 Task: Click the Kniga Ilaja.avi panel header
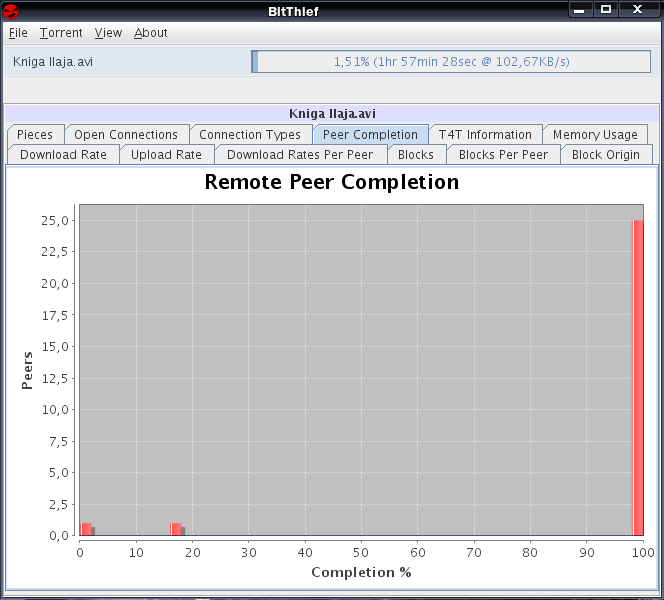(332, 113)
